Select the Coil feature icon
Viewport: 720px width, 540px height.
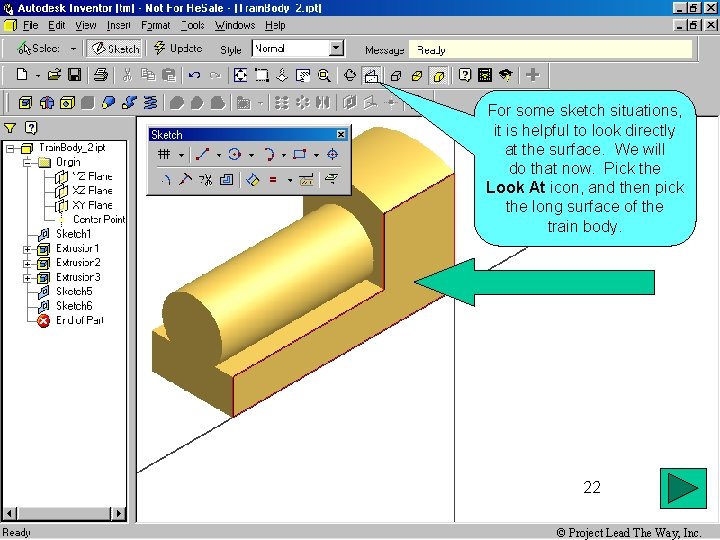pos(150,102)
